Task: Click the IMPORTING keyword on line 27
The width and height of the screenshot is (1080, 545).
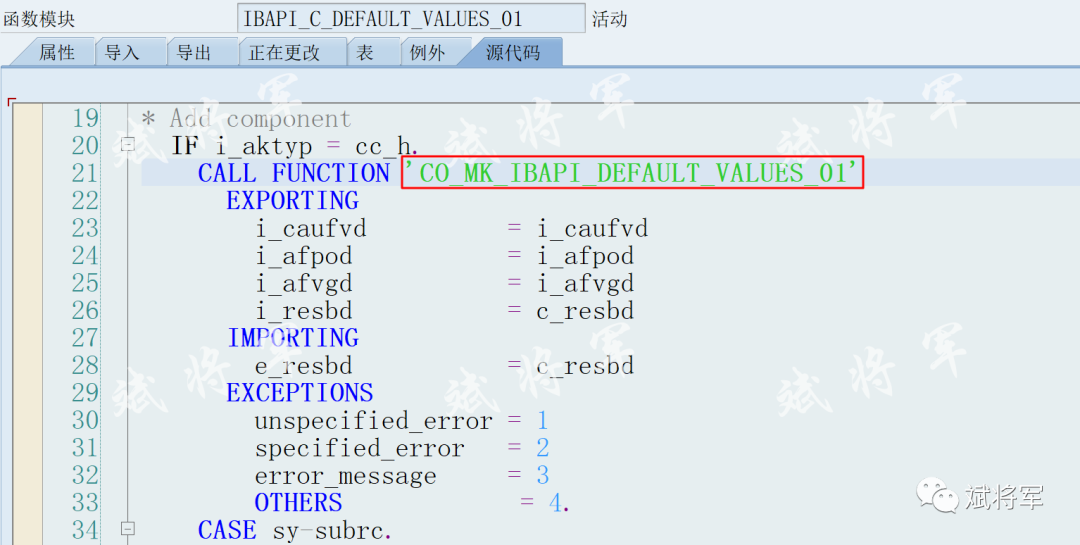Action: [x=293, y=338]
